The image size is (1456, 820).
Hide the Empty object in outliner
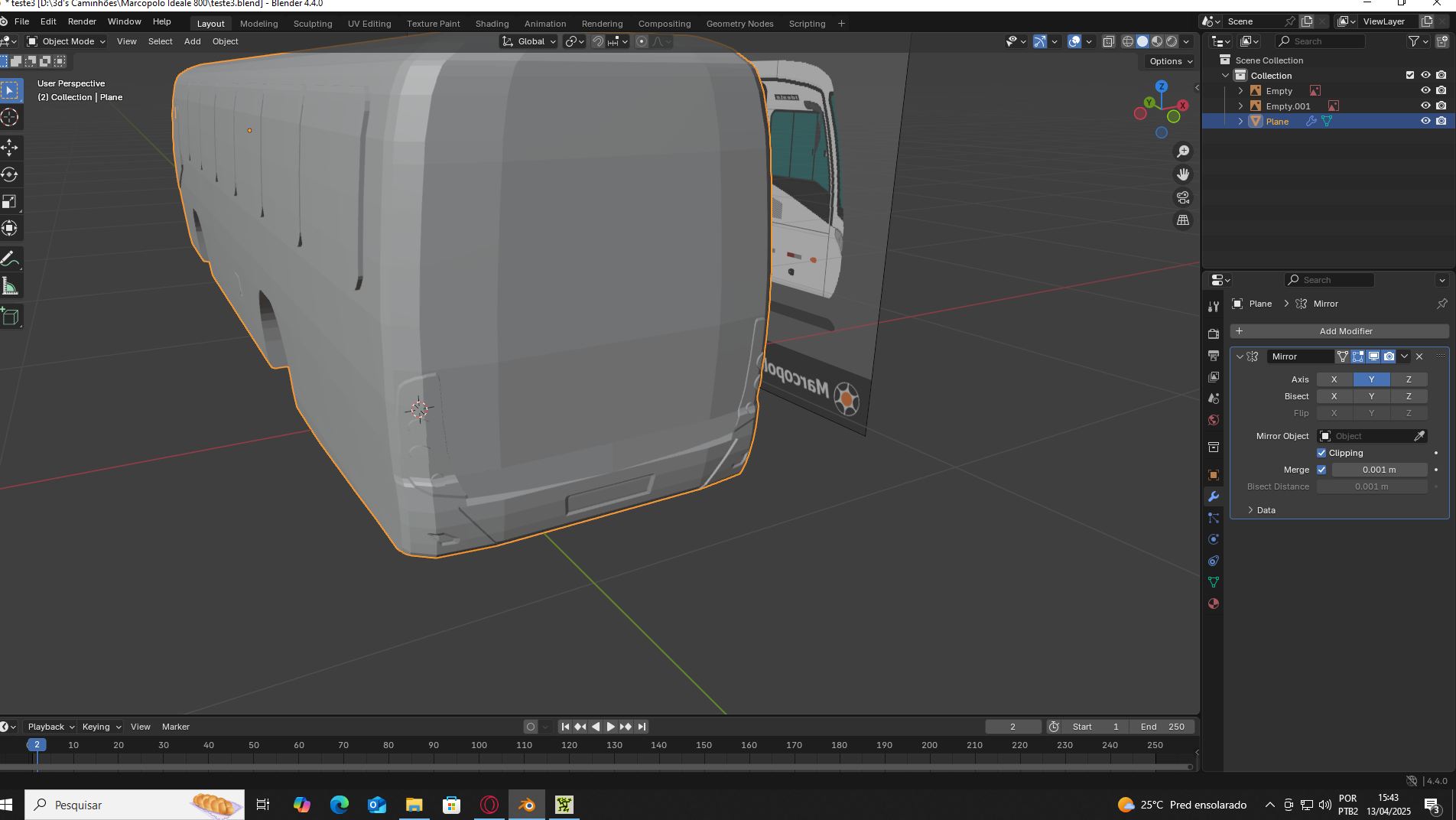1425,90
